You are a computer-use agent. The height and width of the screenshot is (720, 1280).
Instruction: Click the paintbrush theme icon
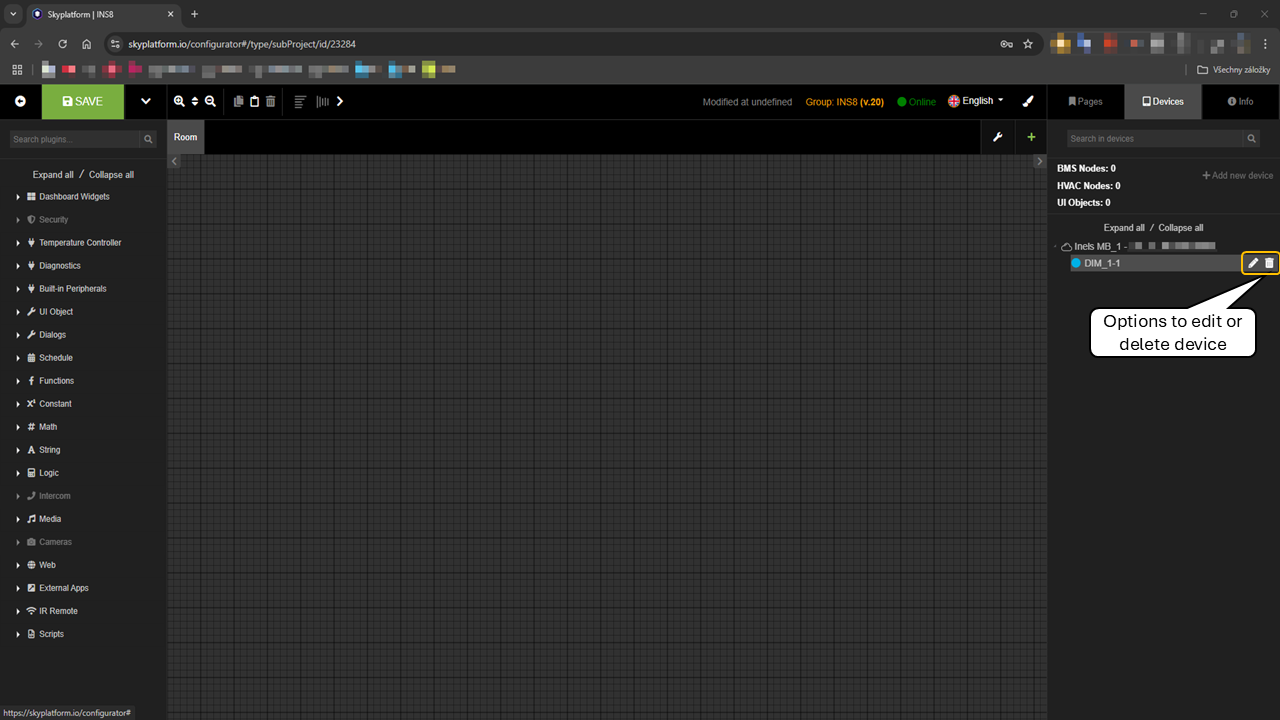(1028, 101)
